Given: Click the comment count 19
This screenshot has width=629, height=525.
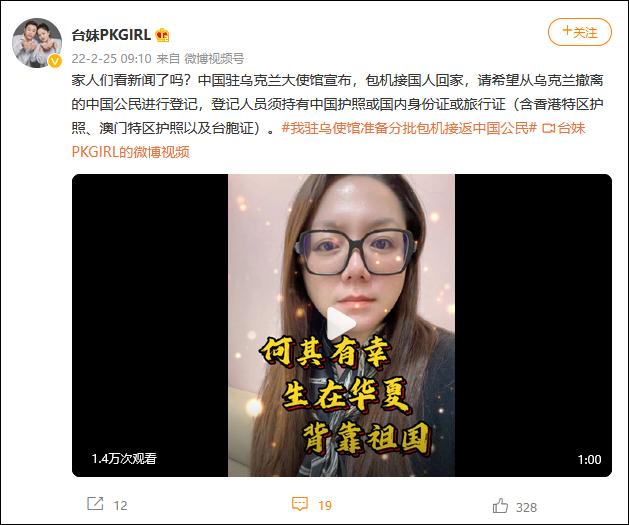Looking at the screenshot, I should [325, 505].
